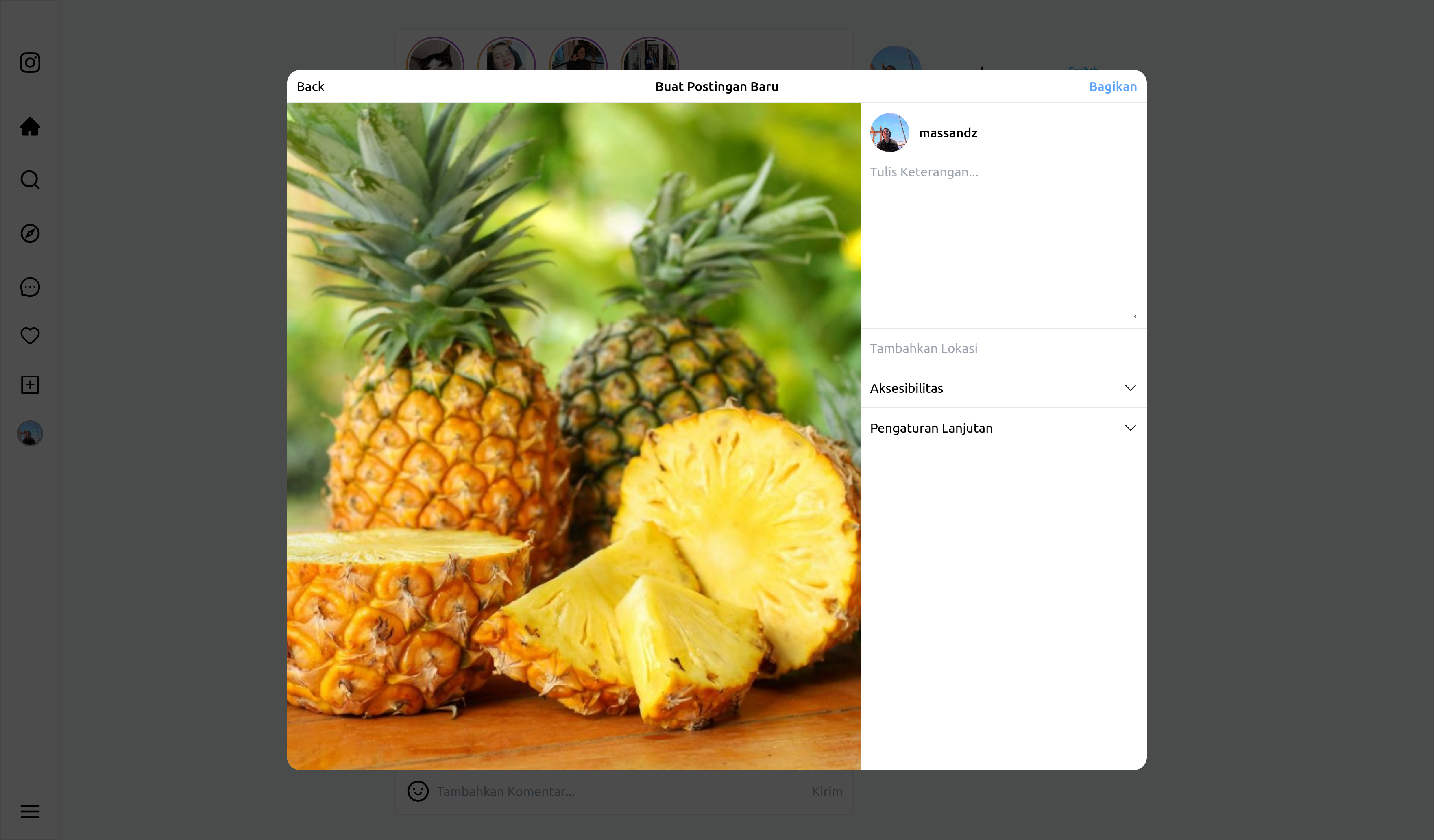This screenshot has height=840, width=1434.
Task: Click Back in the post dialog
Action: pyautogui.click(x=310, y=87)
